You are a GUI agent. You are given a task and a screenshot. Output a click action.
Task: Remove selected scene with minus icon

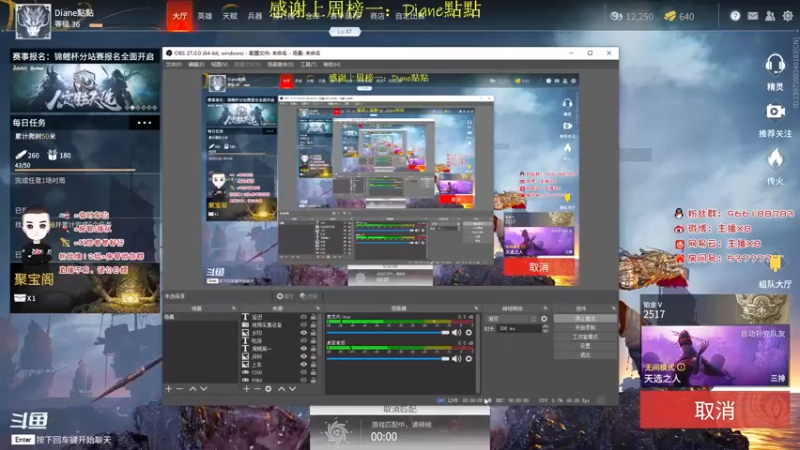(180, 389)
